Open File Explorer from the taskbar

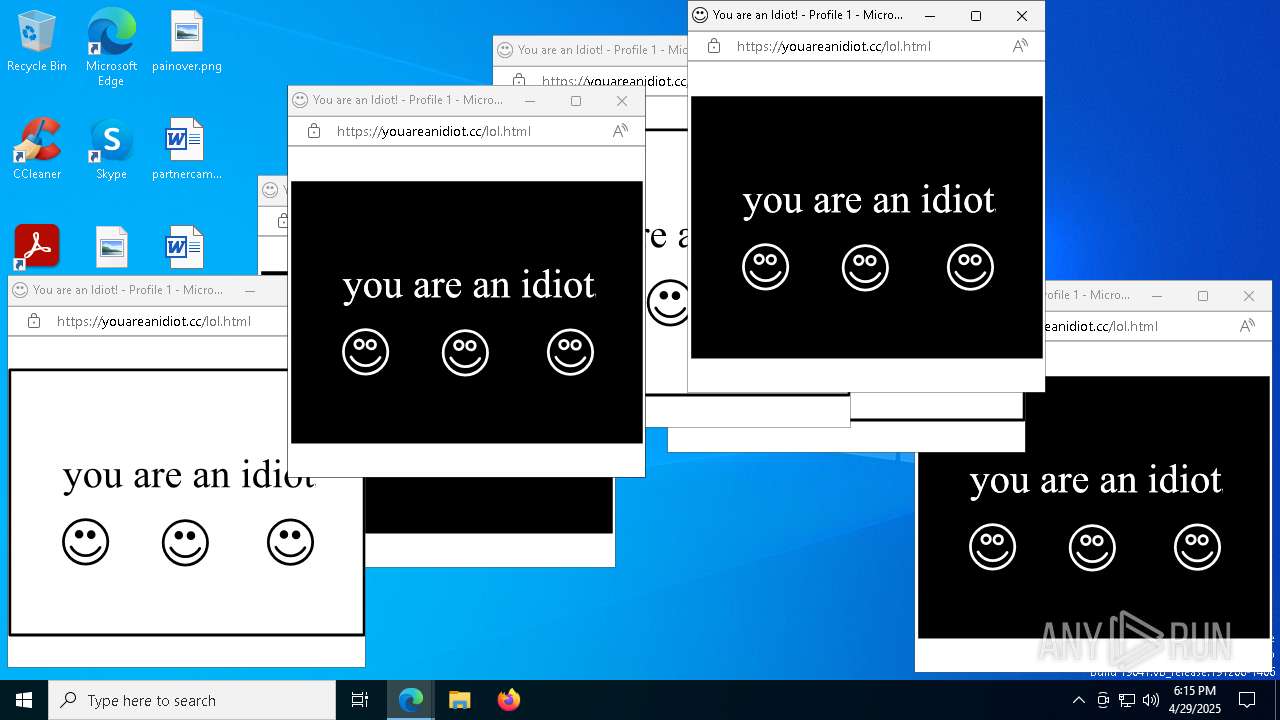[x=459, y=700]
